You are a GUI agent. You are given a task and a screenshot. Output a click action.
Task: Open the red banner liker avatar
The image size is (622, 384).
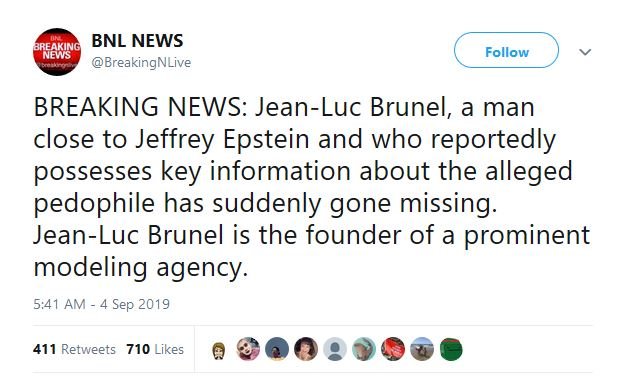(393, 349)
